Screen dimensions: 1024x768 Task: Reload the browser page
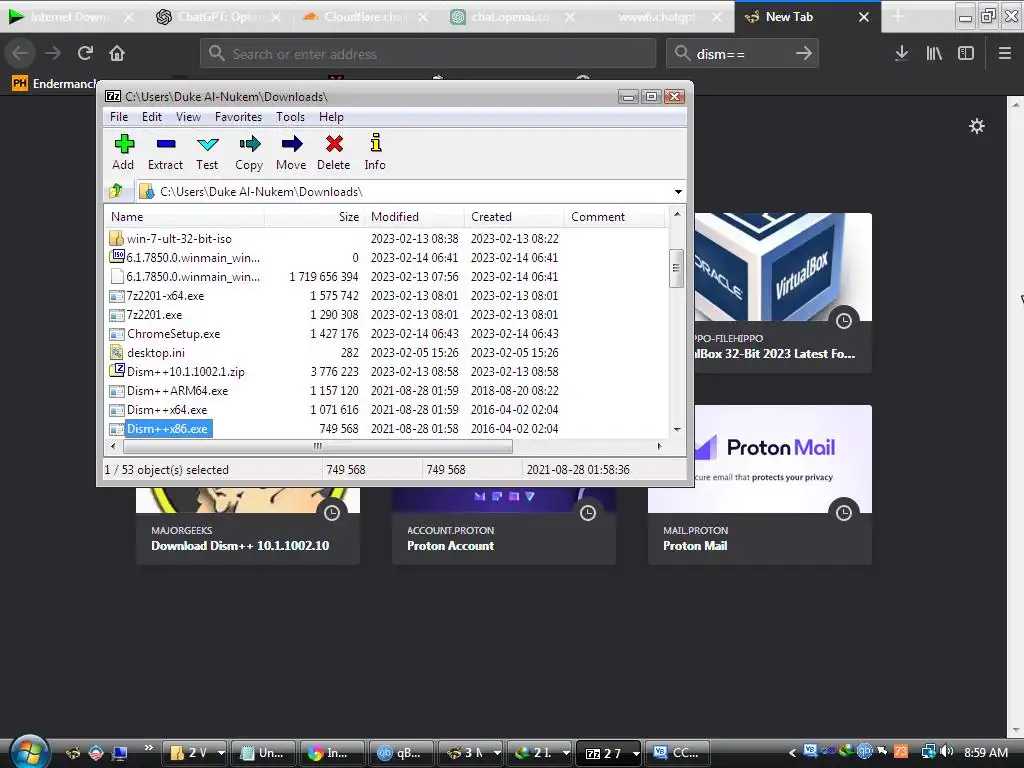click(x=85, y=53)
